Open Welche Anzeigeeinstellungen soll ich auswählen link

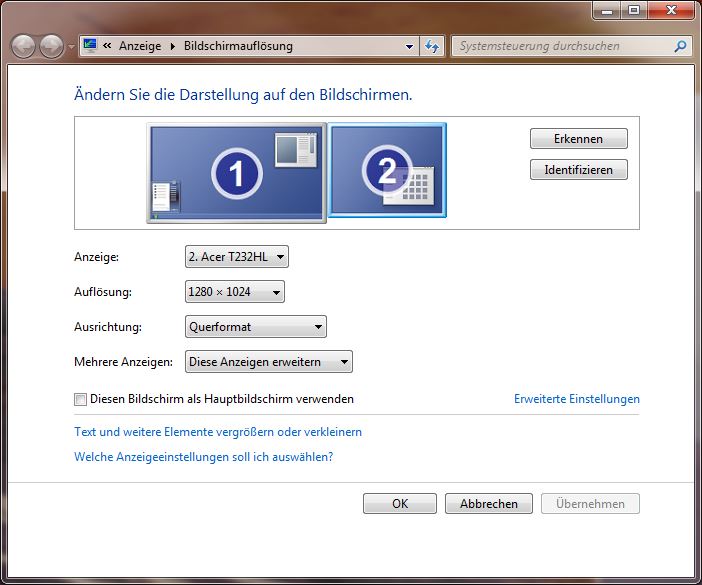(x=204, y=457)
